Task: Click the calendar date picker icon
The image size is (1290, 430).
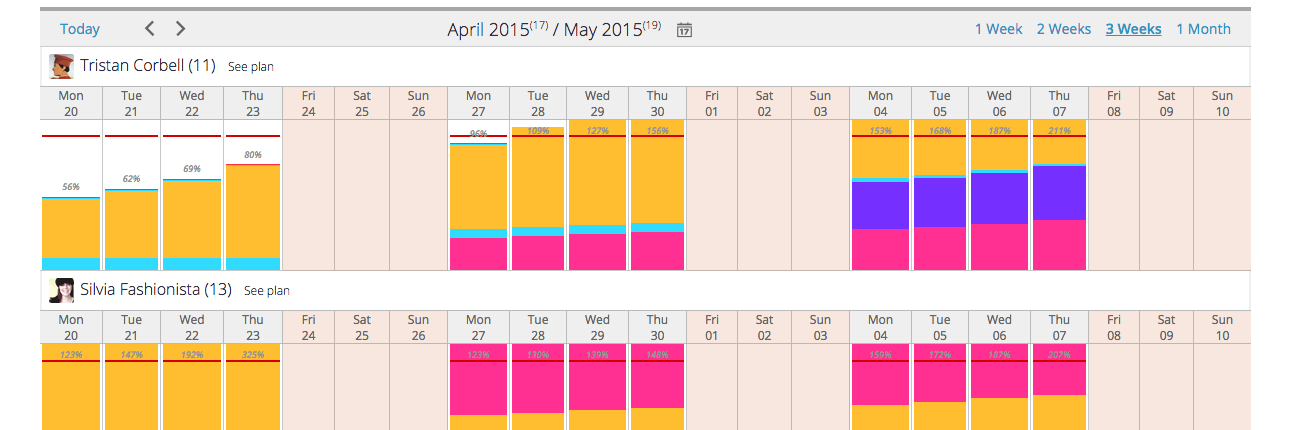Action: pyautogui.click(x=684, y=30)
